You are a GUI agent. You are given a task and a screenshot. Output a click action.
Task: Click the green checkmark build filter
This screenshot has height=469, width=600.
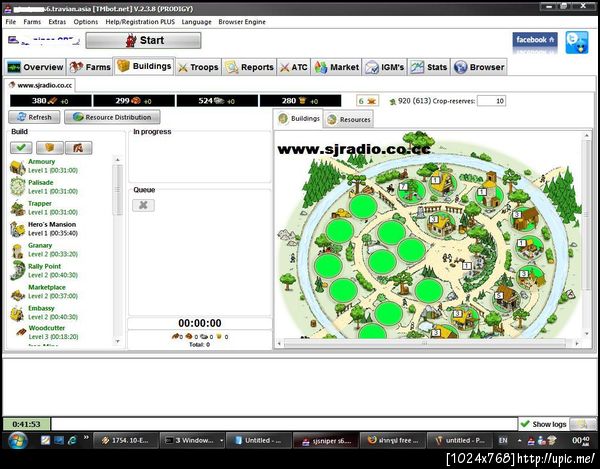pyautogui.click(x=21, y=148)
